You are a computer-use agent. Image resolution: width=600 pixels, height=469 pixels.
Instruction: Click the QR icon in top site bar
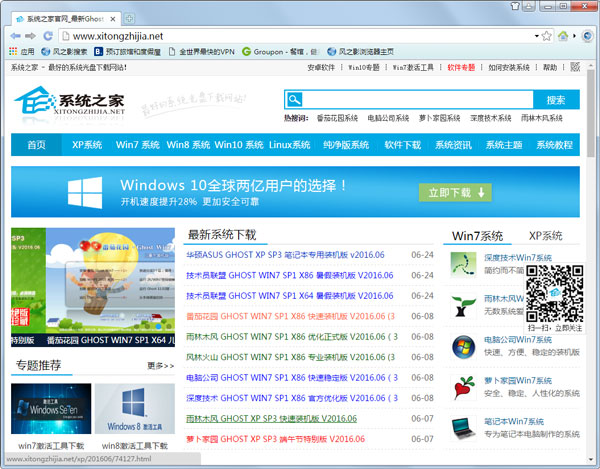[x=575, y=67]
